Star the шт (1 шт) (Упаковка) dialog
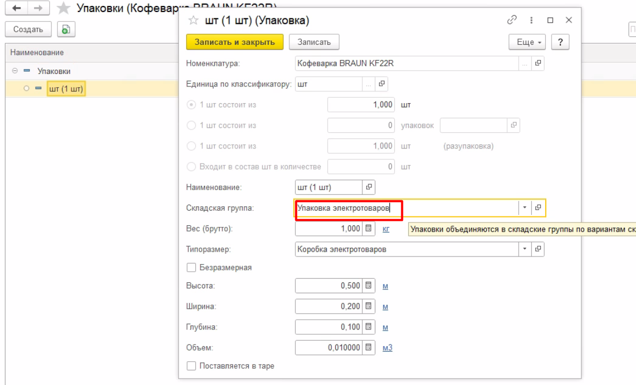Image resolution: width=636 pixels, height=385 pixels. 193,20
